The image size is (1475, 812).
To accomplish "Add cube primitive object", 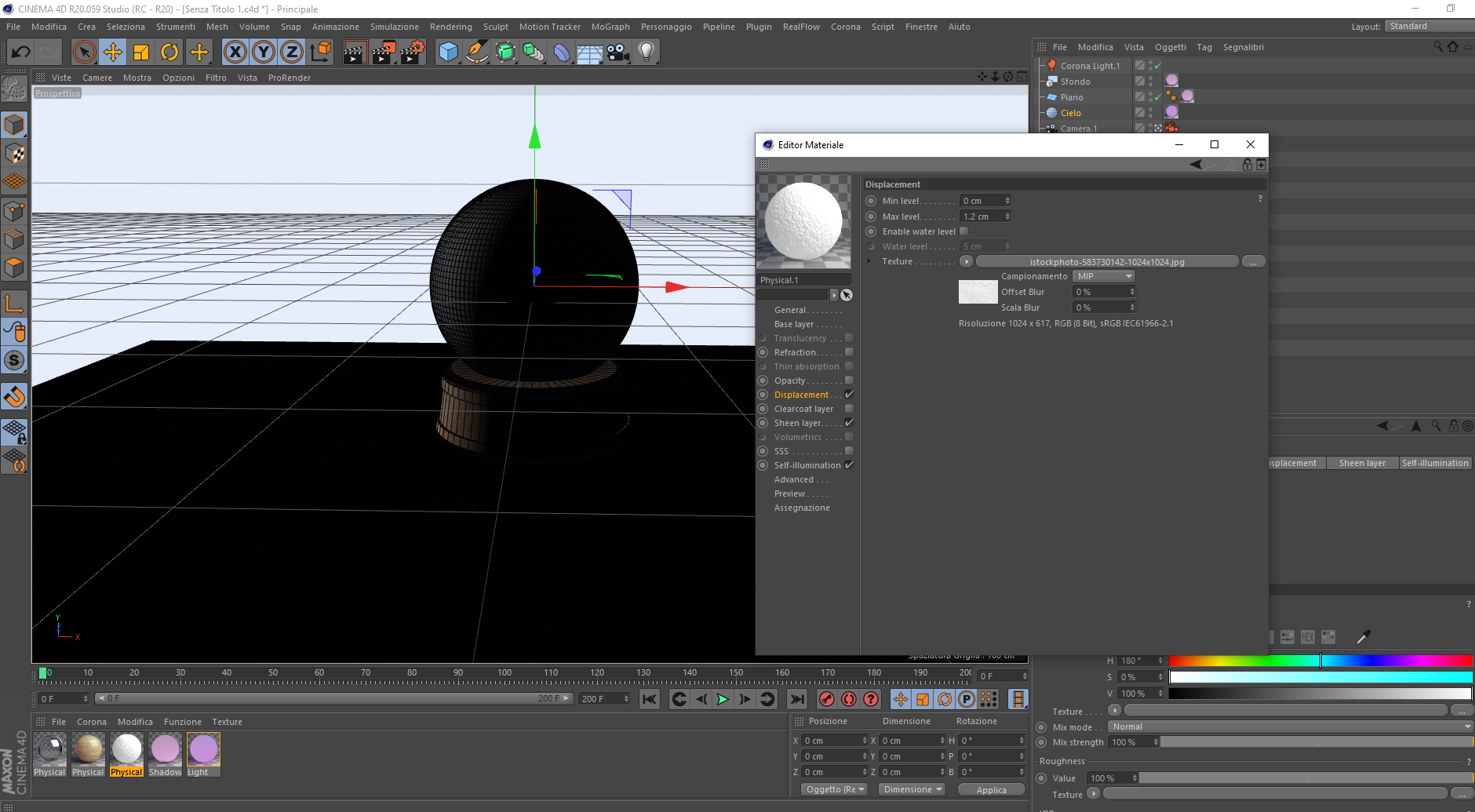I will point(448,53).
